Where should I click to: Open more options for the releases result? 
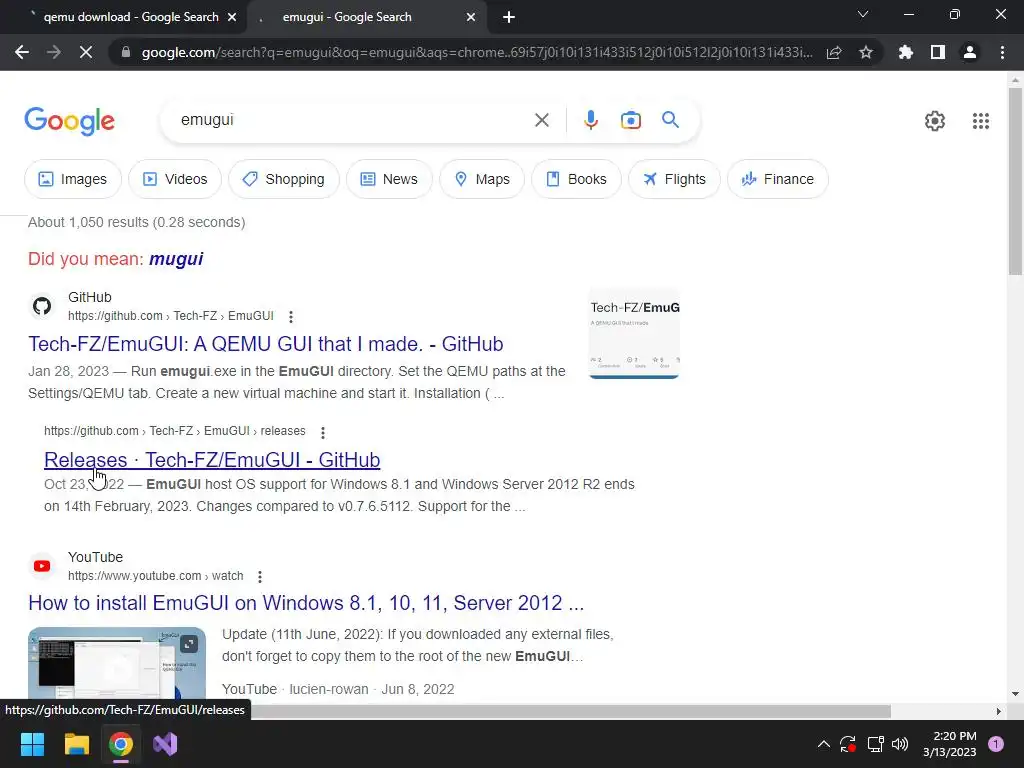click(323, 432)
